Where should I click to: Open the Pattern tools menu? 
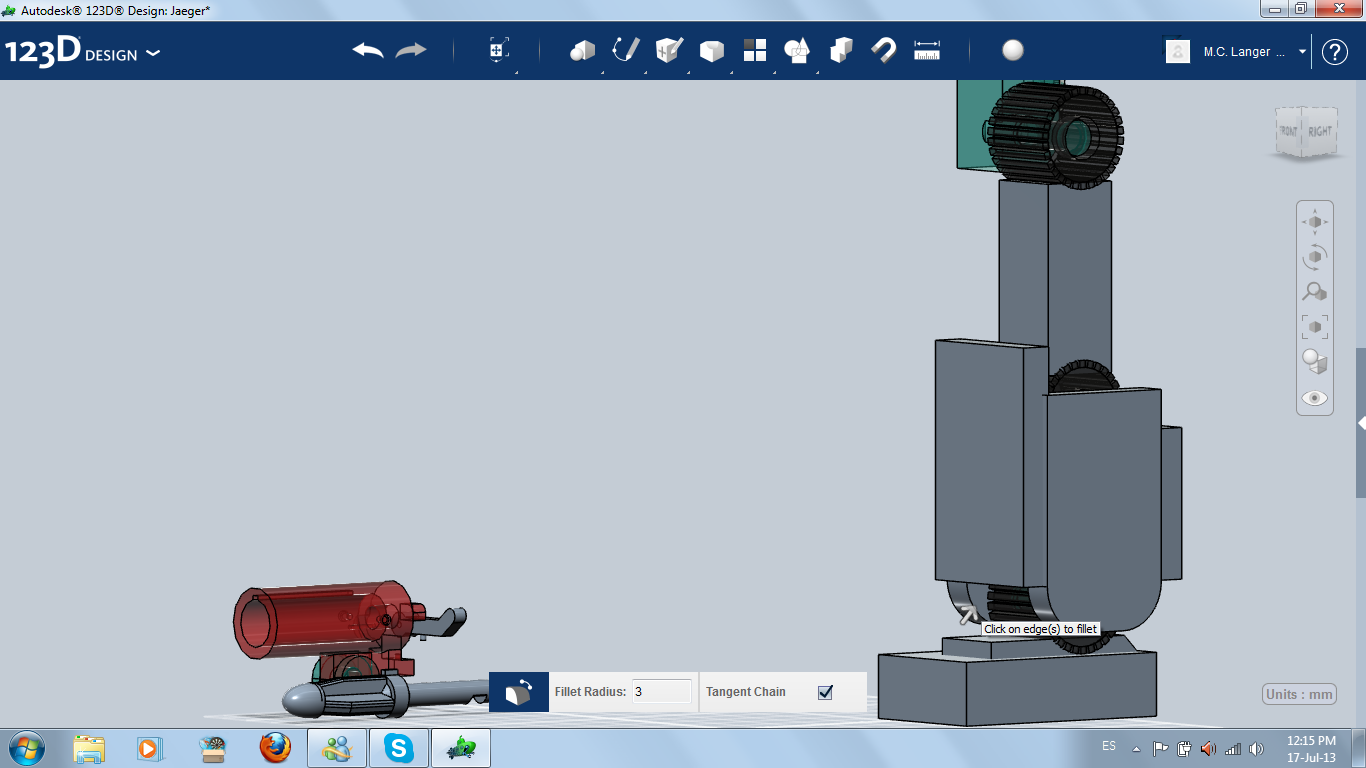(x=755, y=50)
